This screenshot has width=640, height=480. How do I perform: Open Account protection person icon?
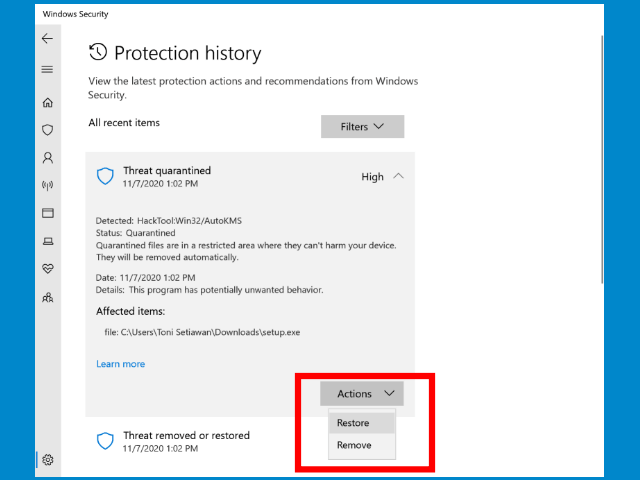click(47, 158)
